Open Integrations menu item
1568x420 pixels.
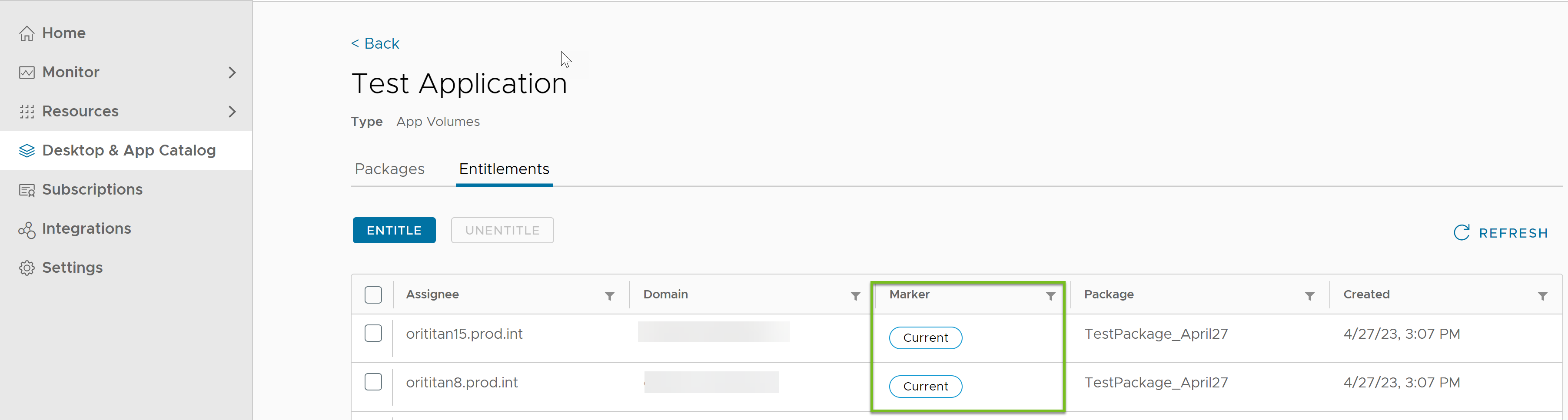coord(126,228)
